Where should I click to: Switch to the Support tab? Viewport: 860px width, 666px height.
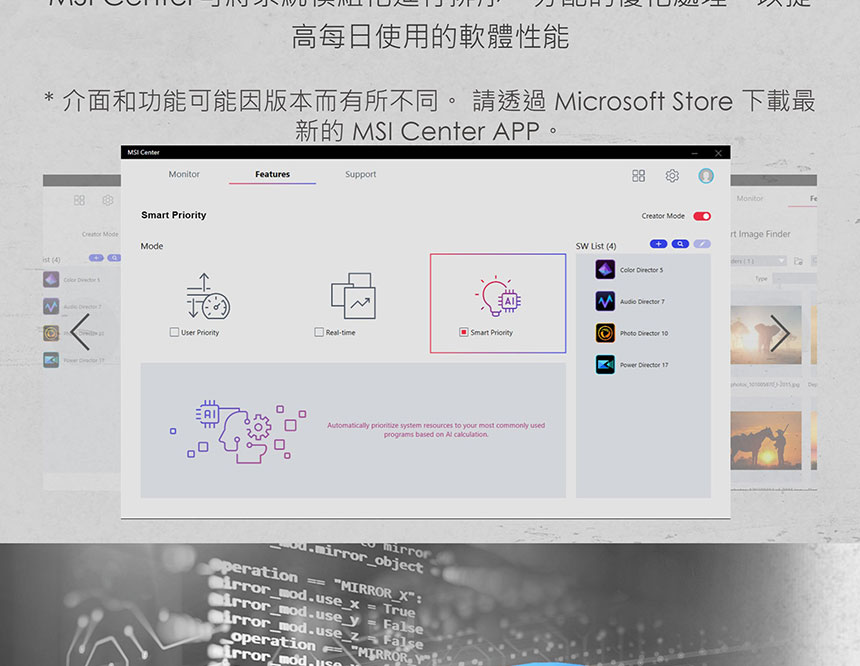point(360,174)
